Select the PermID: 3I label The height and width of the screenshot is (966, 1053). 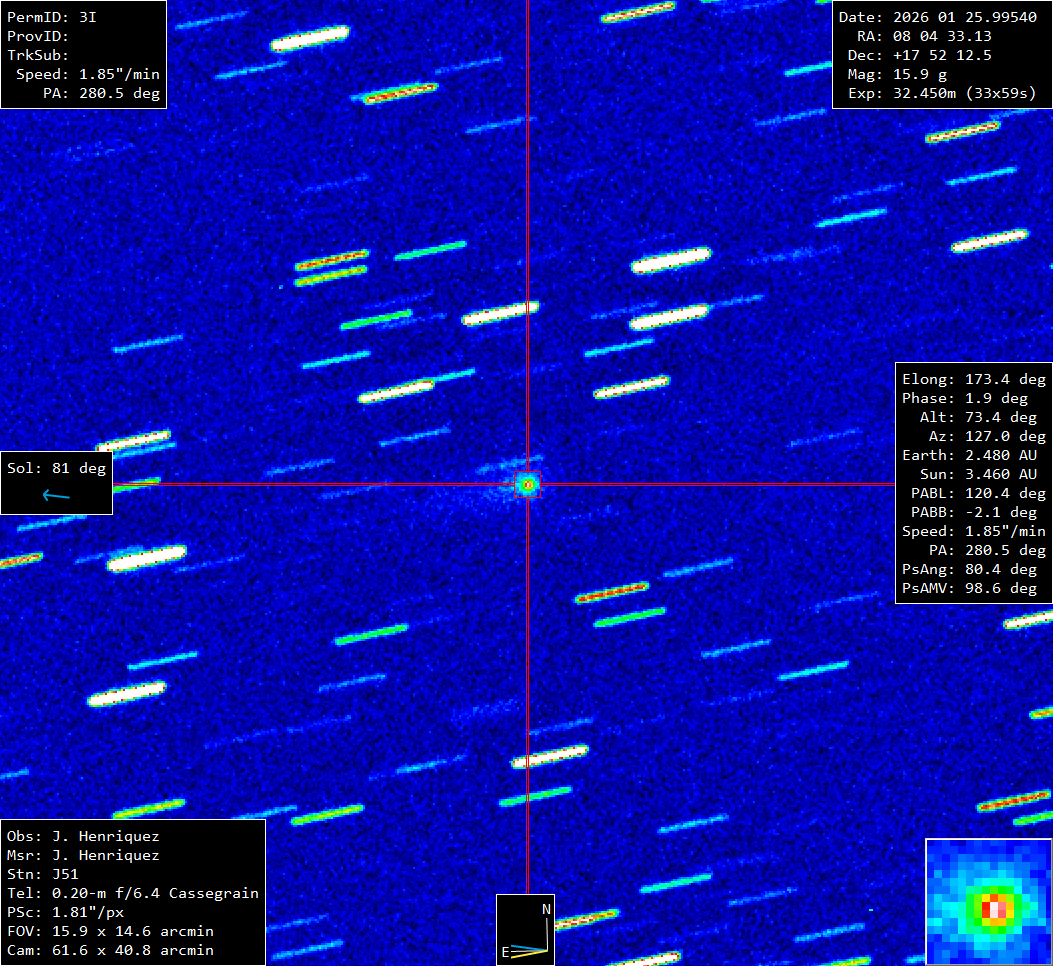52,17
